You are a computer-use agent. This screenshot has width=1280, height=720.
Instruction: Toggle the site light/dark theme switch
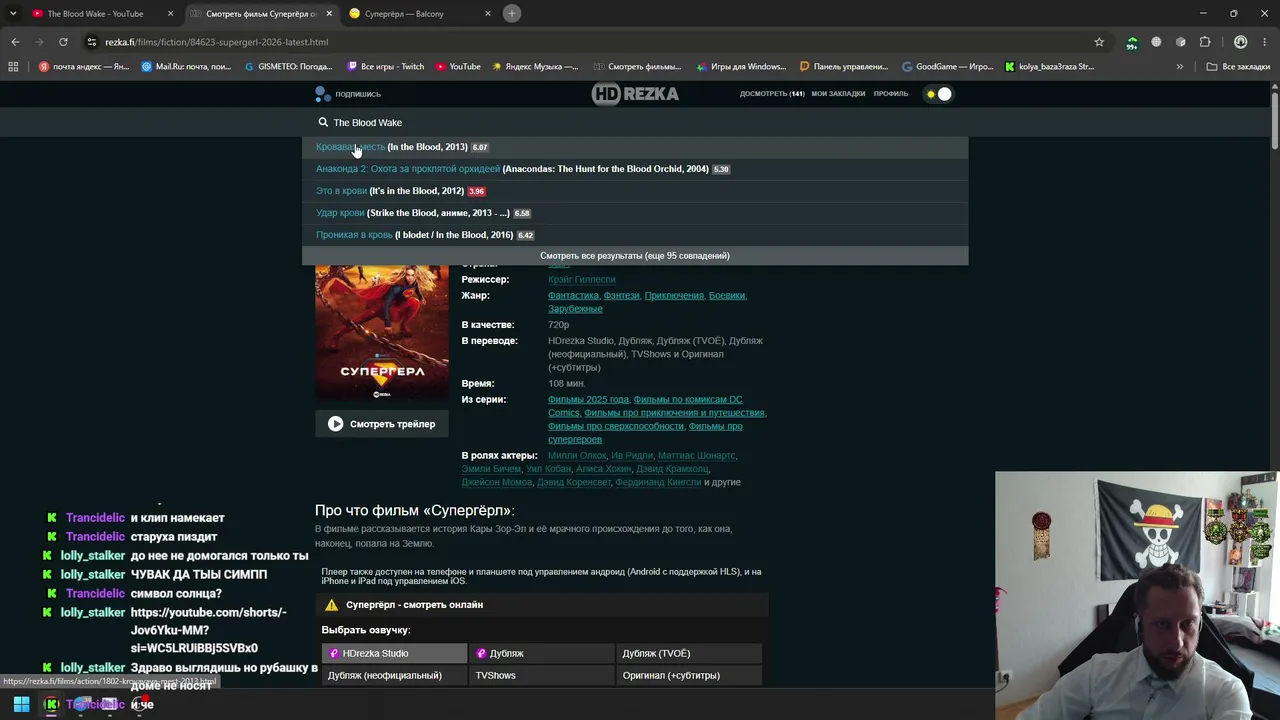[x=938, y=94]
